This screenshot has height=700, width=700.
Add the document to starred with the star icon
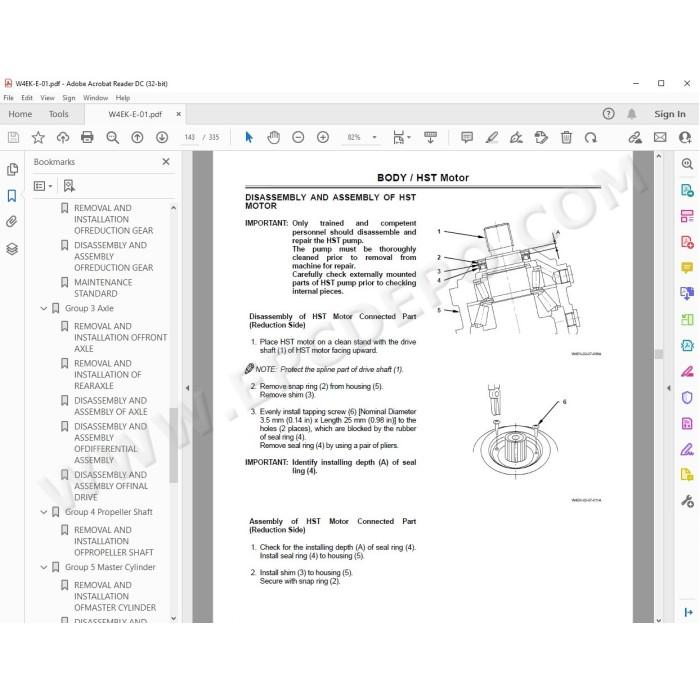pyautogui.click(x=38, y=138)
